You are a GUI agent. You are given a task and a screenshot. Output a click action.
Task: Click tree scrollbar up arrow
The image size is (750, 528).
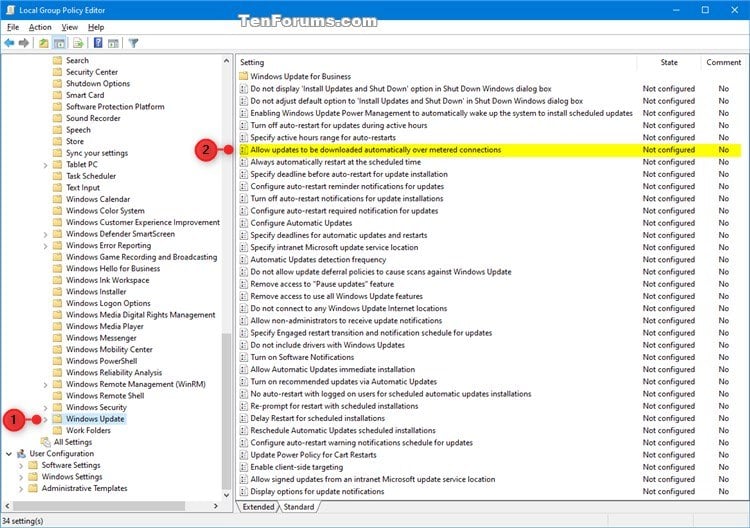coord(227,61)
